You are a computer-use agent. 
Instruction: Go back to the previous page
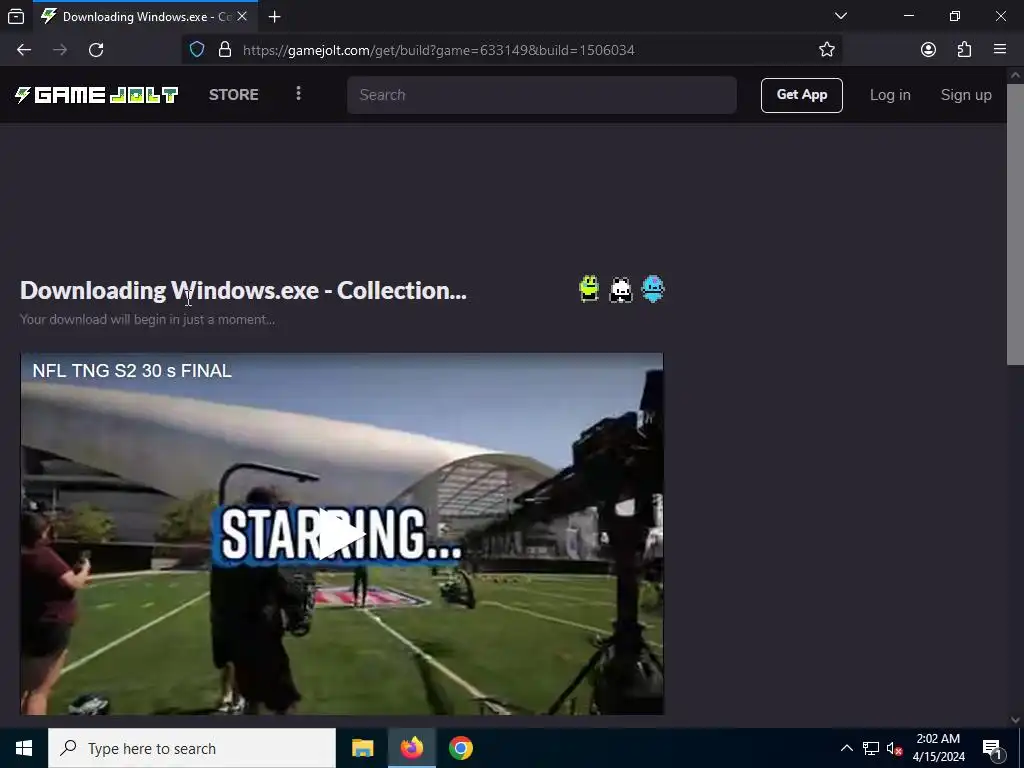coord(24,50)
